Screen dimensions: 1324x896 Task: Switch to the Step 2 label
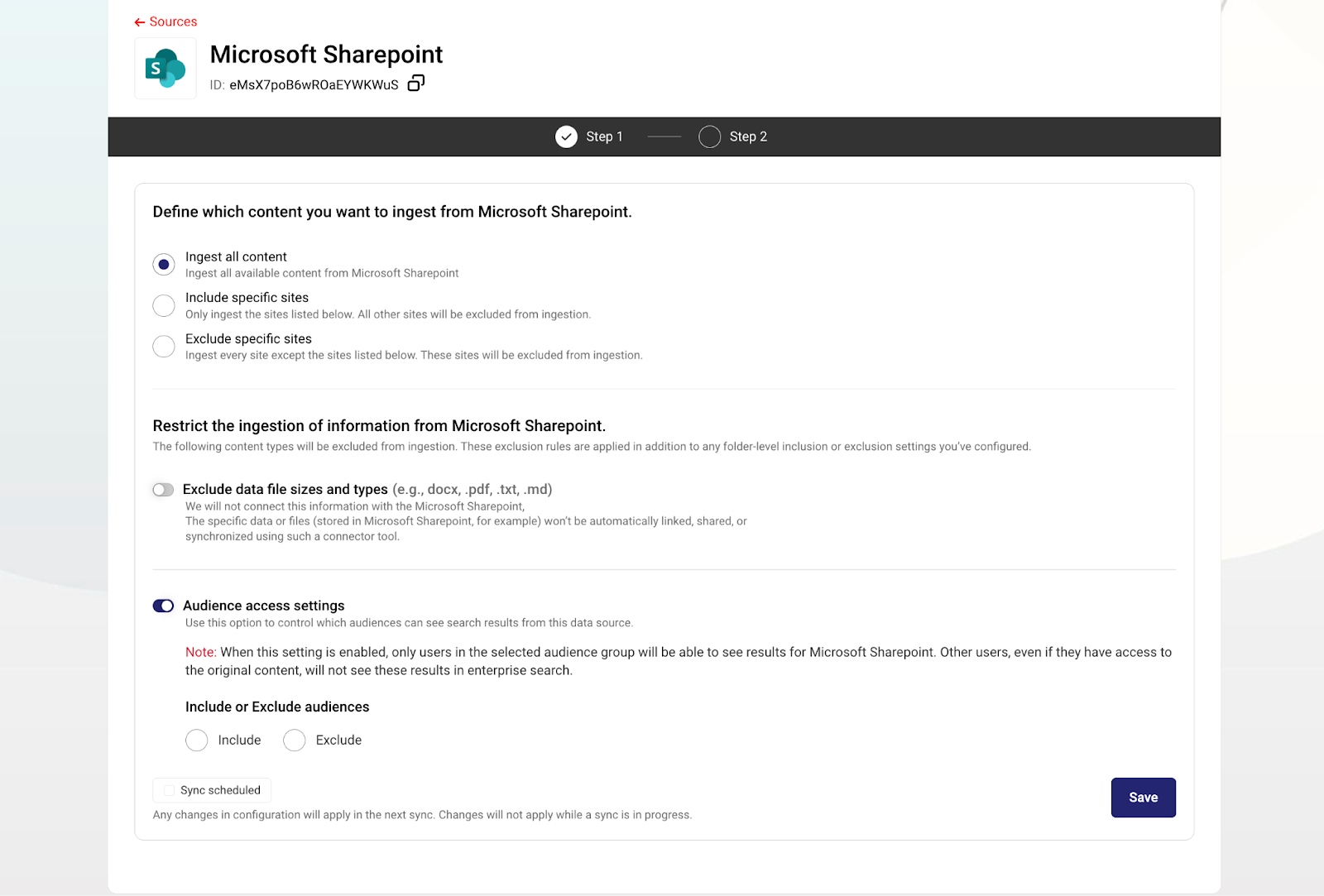pos(748,137)
